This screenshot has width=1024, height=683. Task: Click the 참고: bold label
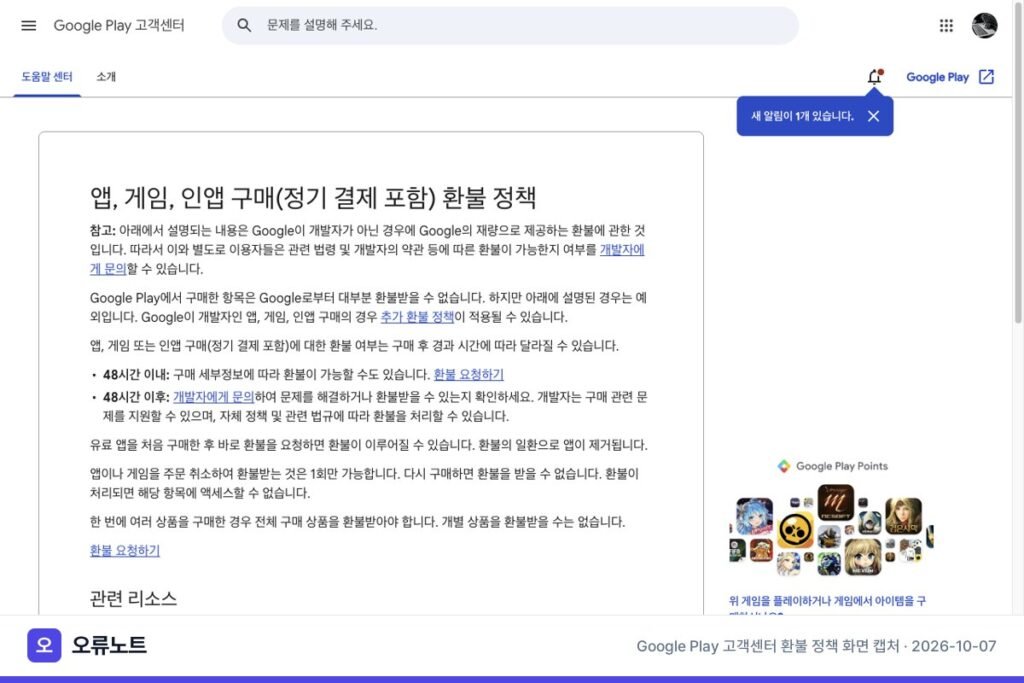(x=103, y=230)
